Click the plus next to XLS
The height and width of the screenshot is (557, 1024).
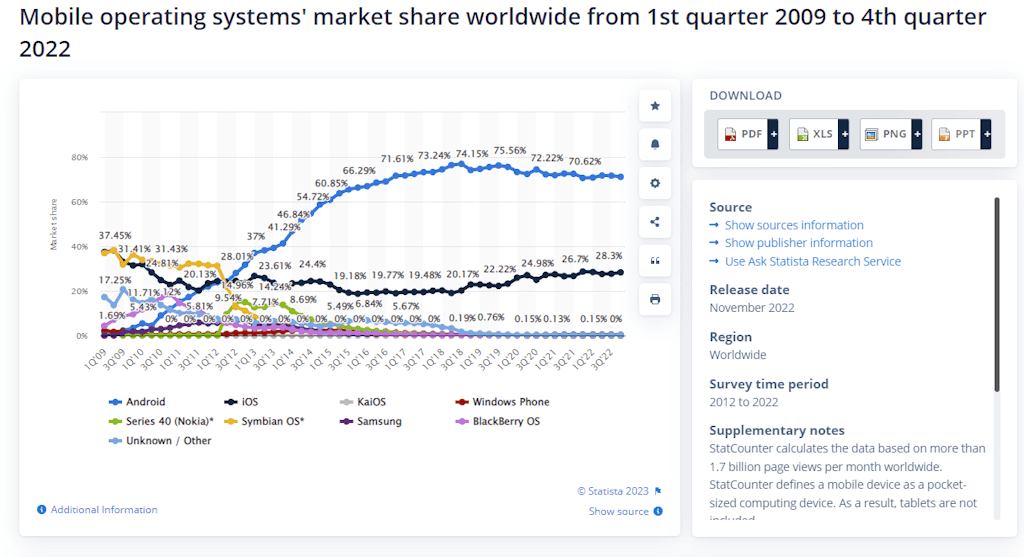point(844,134)
